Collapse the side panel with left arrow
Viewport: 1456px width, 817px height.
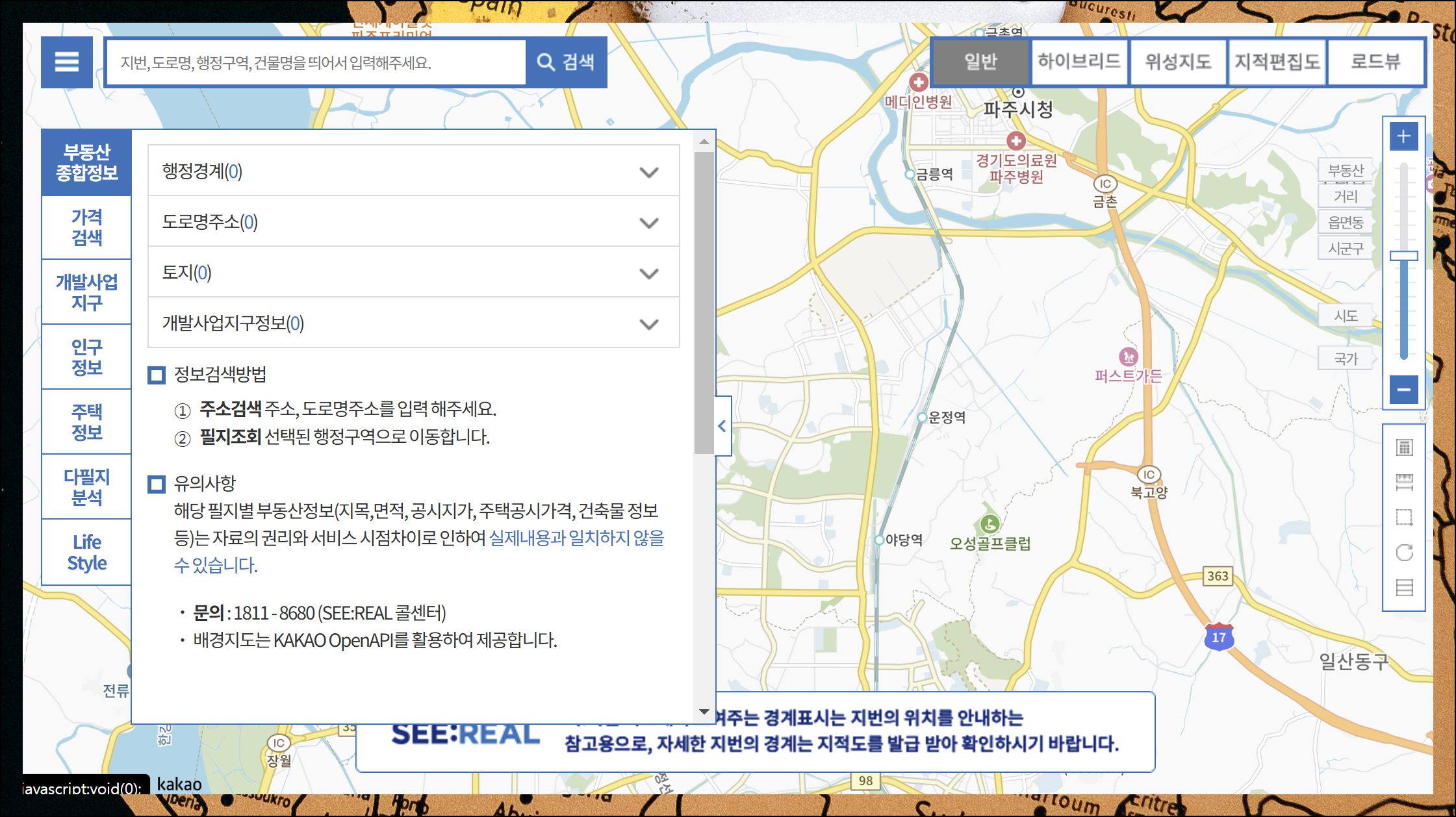(x=722, y=426)
